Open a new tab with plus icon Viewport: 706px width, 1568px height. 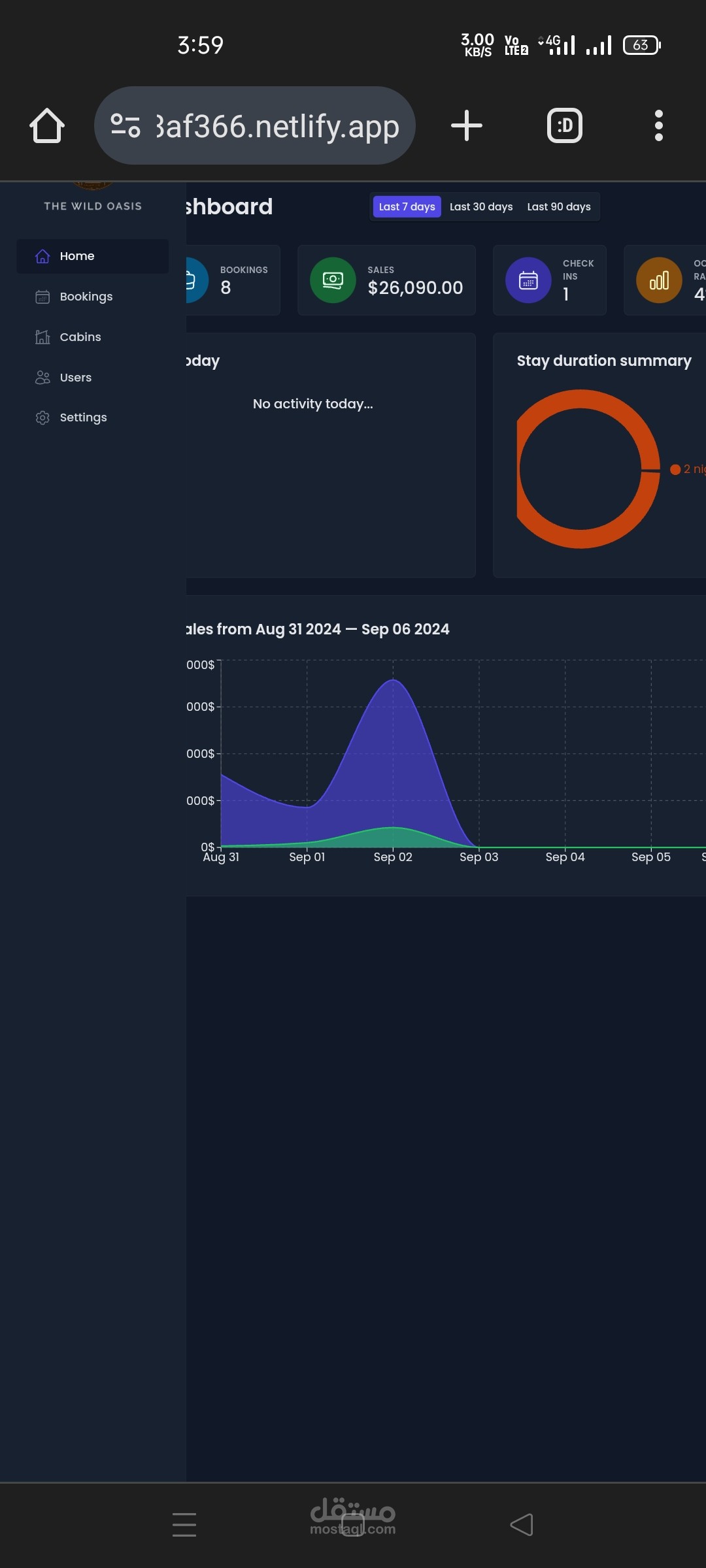[467, 125]
